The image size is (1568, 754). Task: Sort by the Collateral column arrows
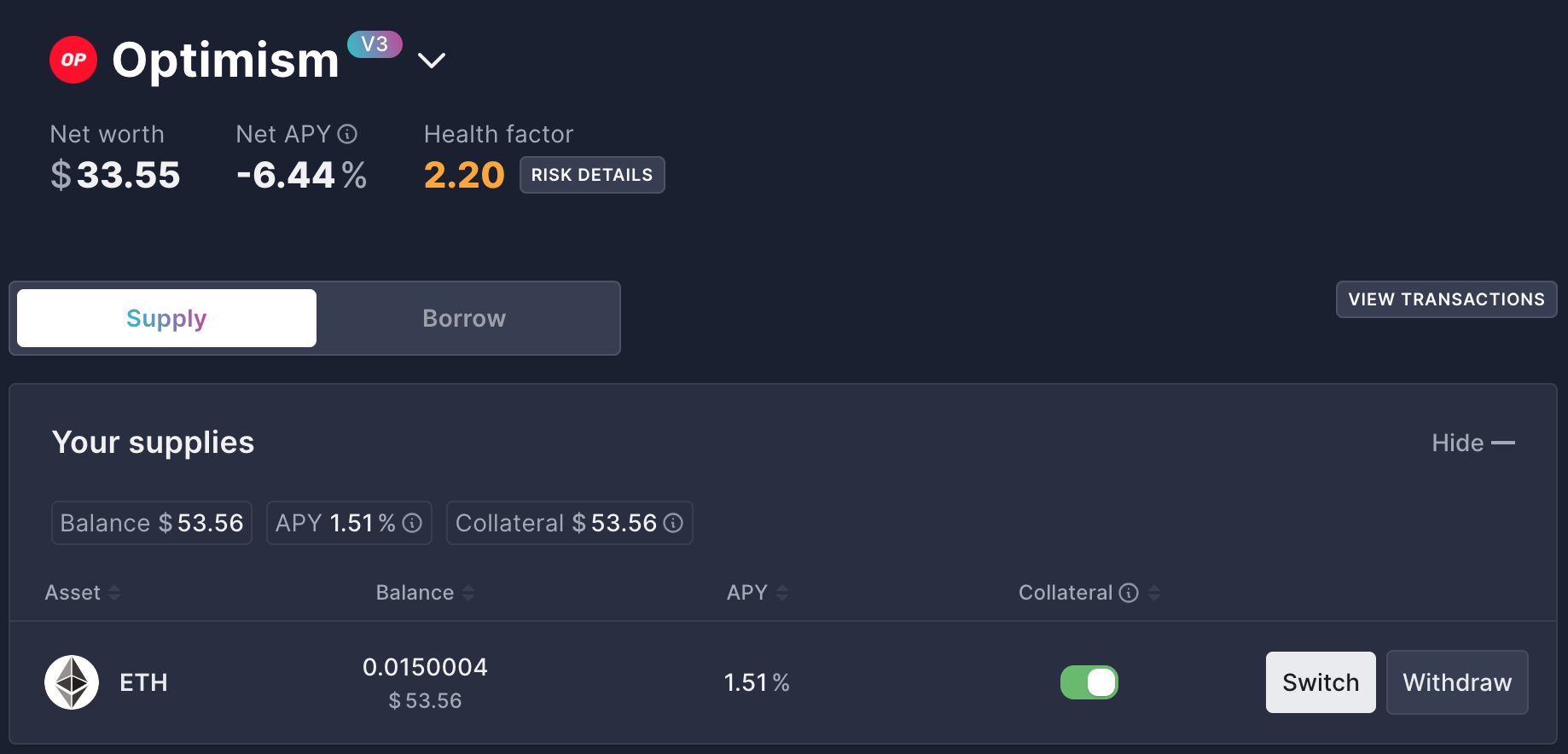[x=1154, y=593]
